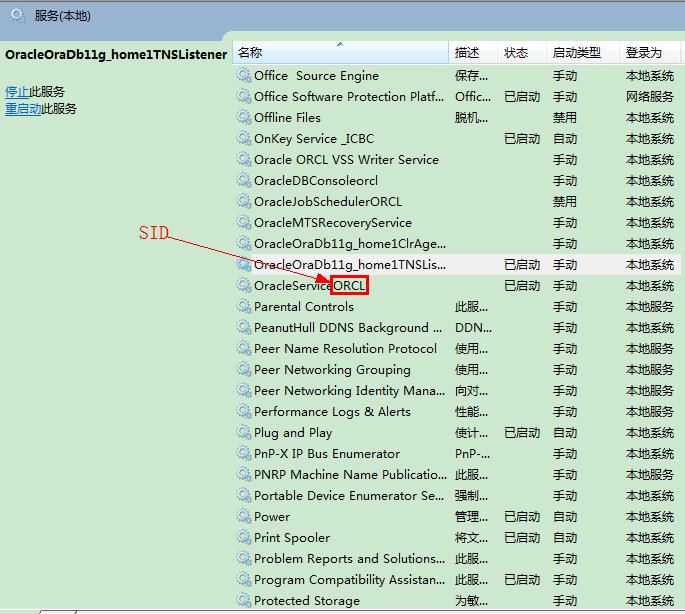Click the OracleOraDb11g_home1TNSListener heading
This screenshot has height=614, width=685.
pos(116,55)
